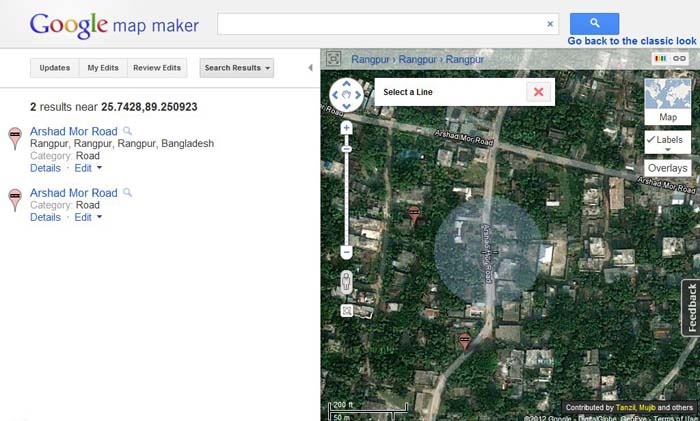Screen dimensions: 700x421
Task: Pan the map left with the arrow
Action: [335, 95]
